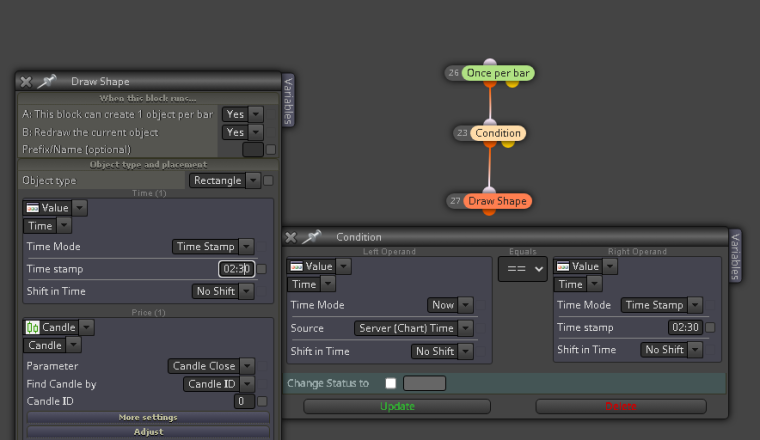Open Left Operand Time Mode Now dropdown
This screenshot has height=440, width=760.
tap(450, 305)
